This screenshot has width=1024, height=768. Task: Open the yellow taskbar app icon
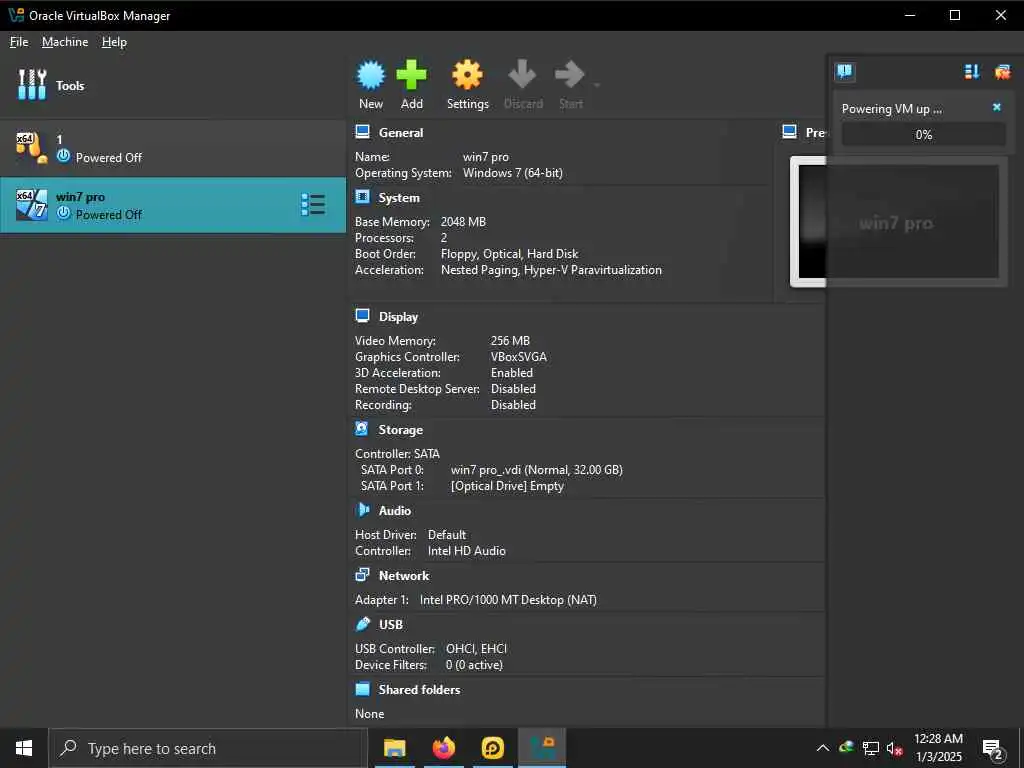(492, 748)
